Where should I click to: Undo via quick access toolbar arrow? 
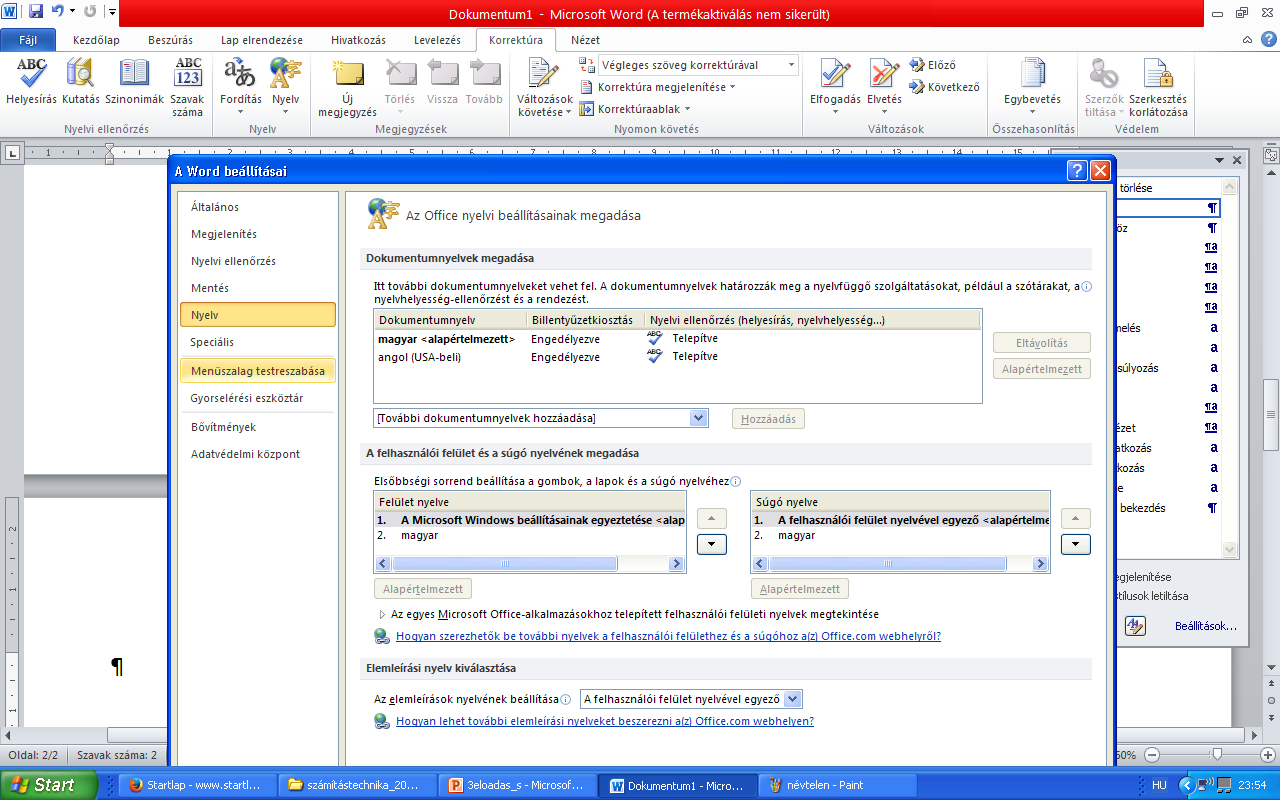point(58,13)
